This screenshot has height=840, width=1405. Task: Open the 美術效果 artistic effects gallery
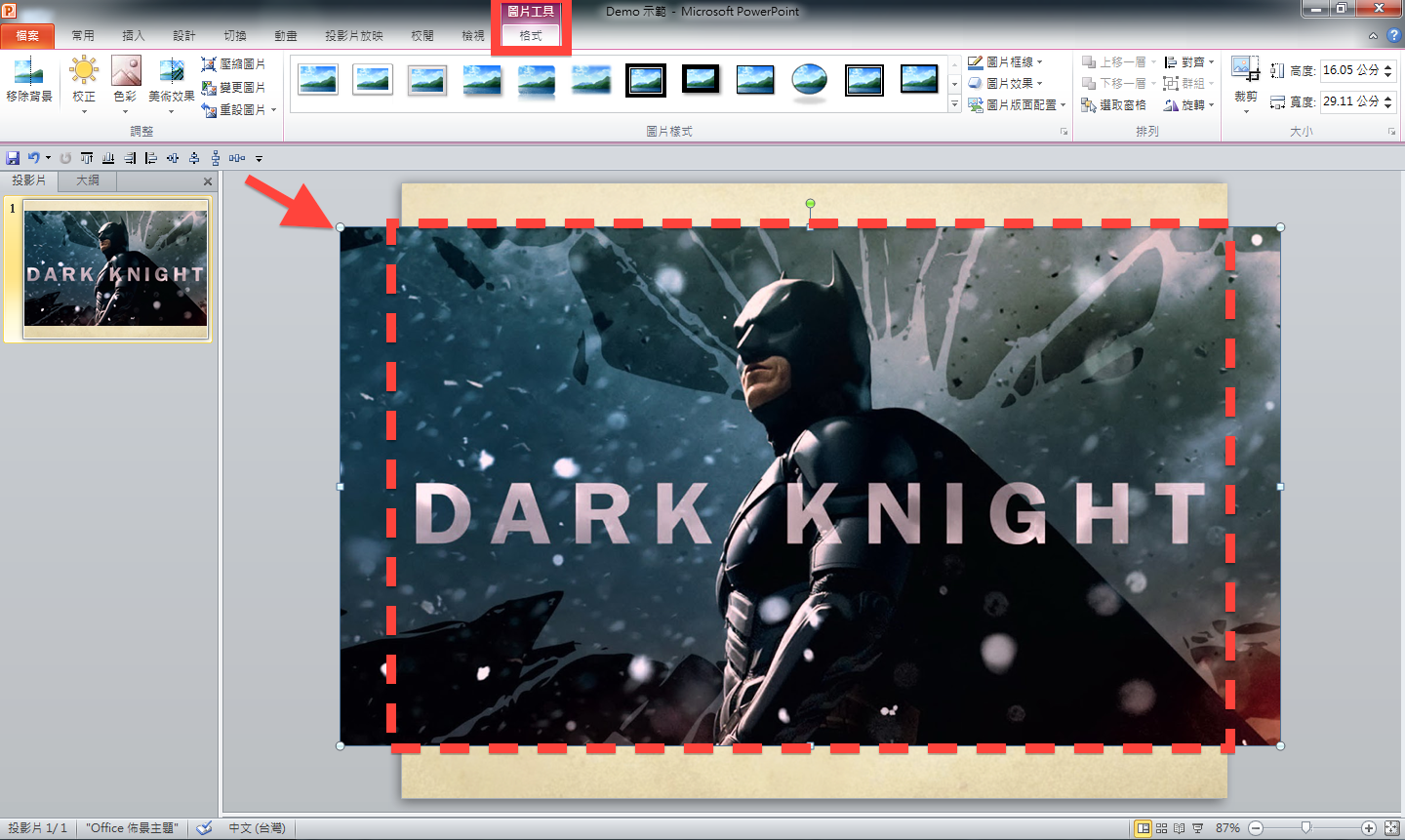[x=172, y=85]
